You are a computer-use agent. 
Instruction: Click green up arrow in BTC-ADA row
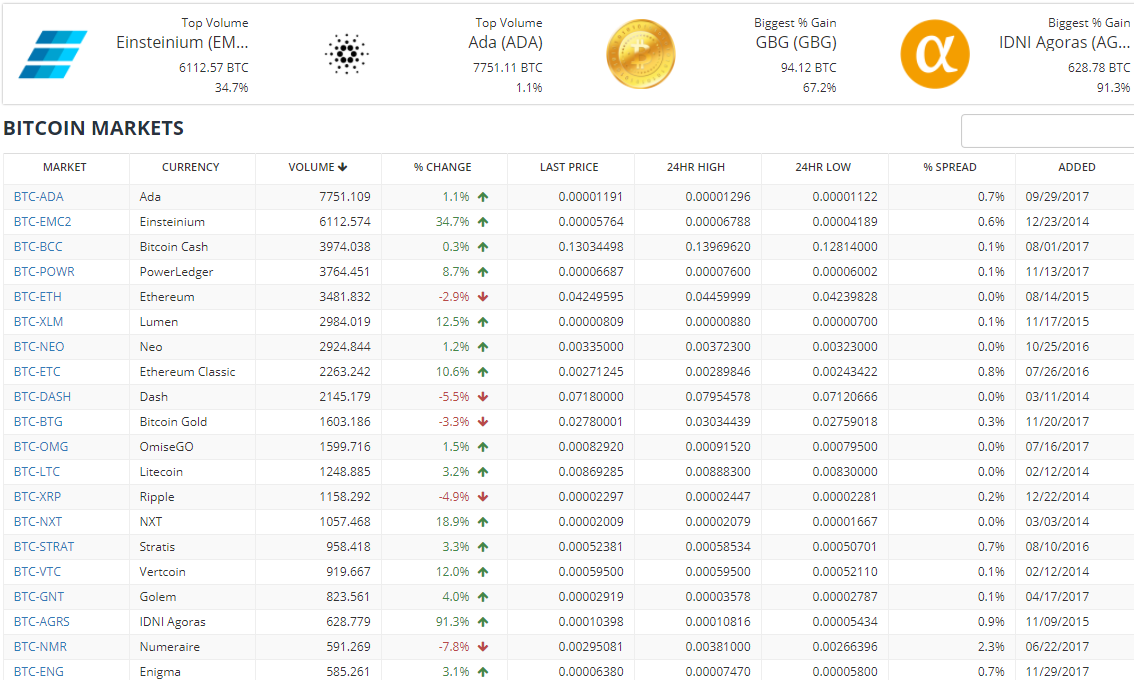pyautogui.click(x=483, y=197)
